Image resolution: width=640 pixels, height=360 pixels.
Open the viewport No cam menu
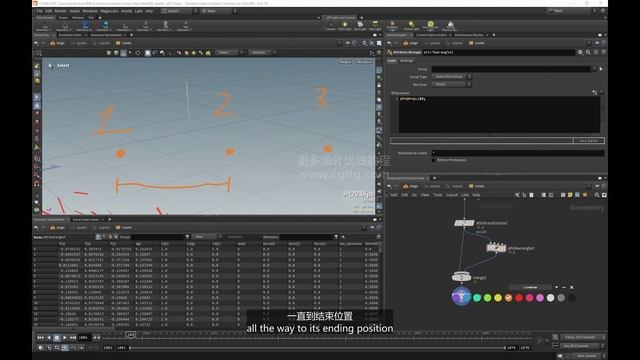pos(364,62)
